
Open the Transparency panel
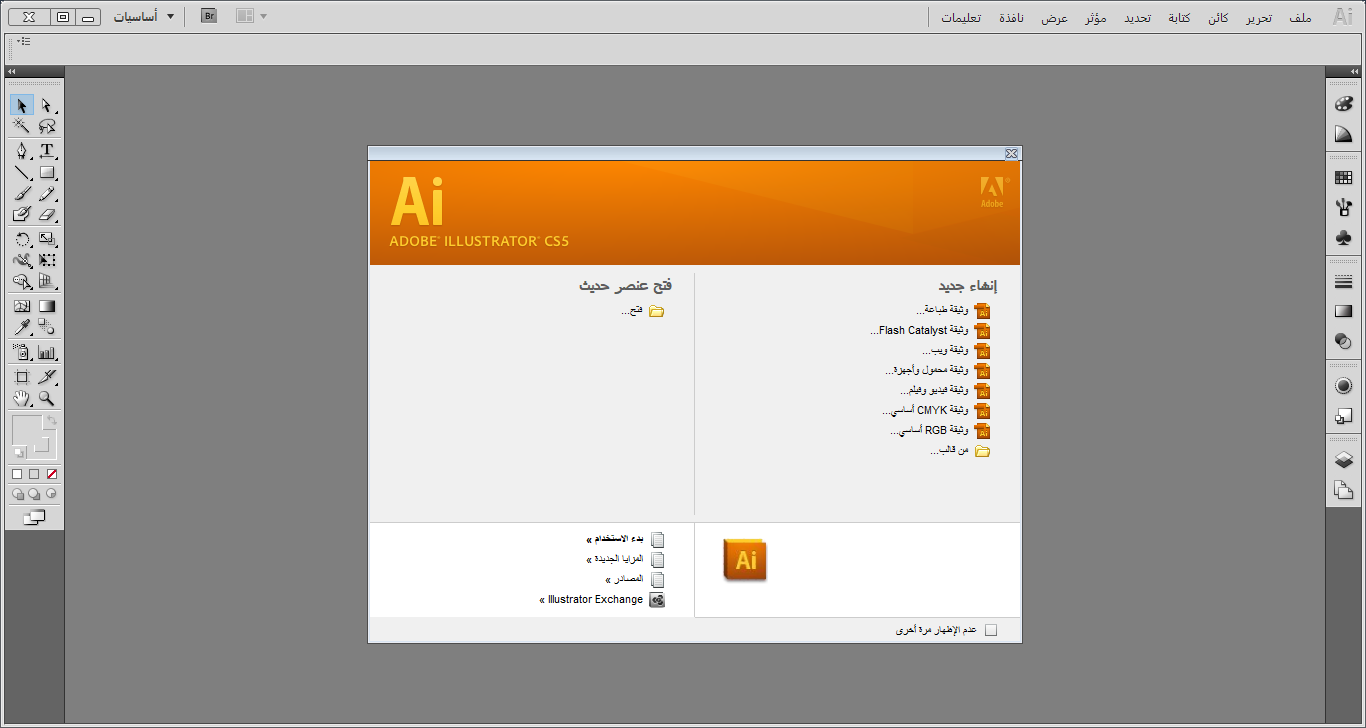[1344, 342]
